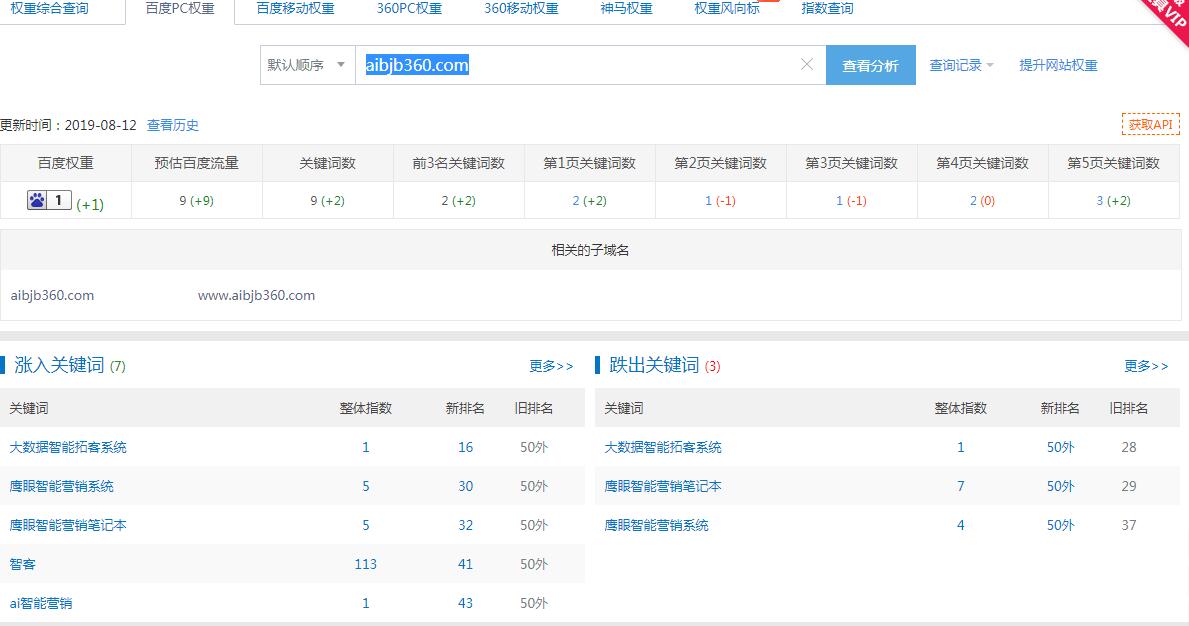Select the 百度PC权重 tab

[x=180, y=8]
